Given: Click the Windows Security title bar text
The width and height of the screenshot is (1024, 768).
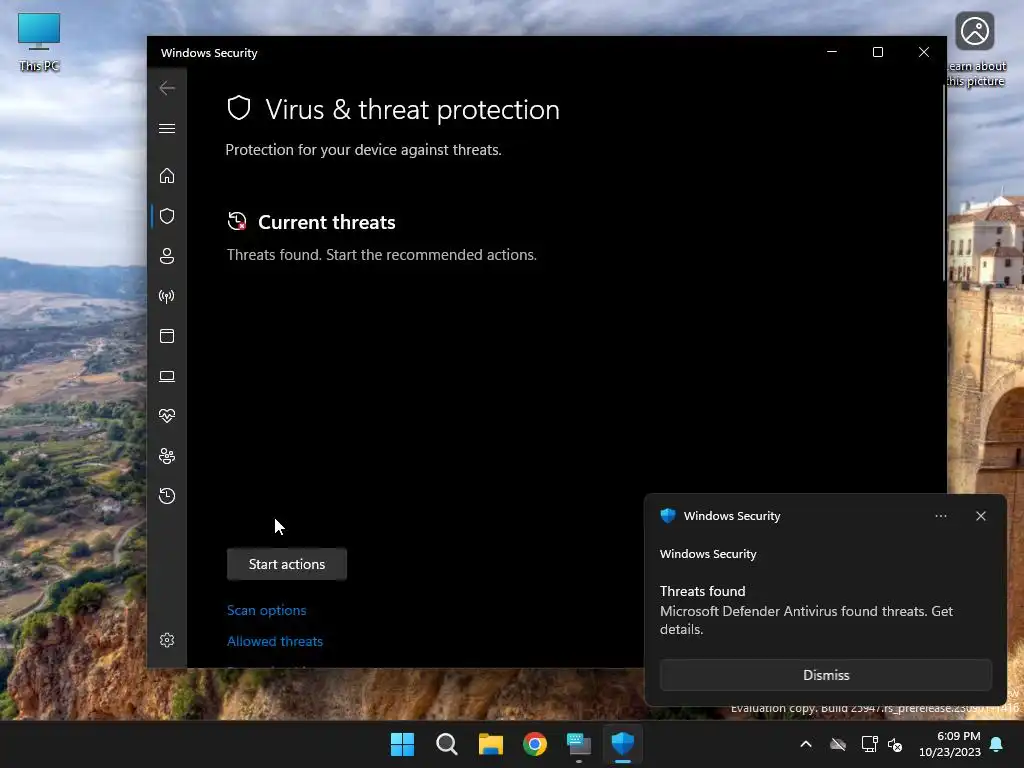Looking at the screenshot, I should tap(209, 53).
